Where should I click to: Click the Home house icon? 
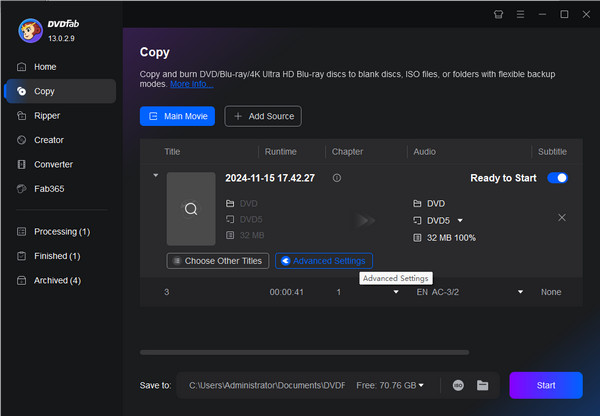pyautogui.click(x=22, y=67)
